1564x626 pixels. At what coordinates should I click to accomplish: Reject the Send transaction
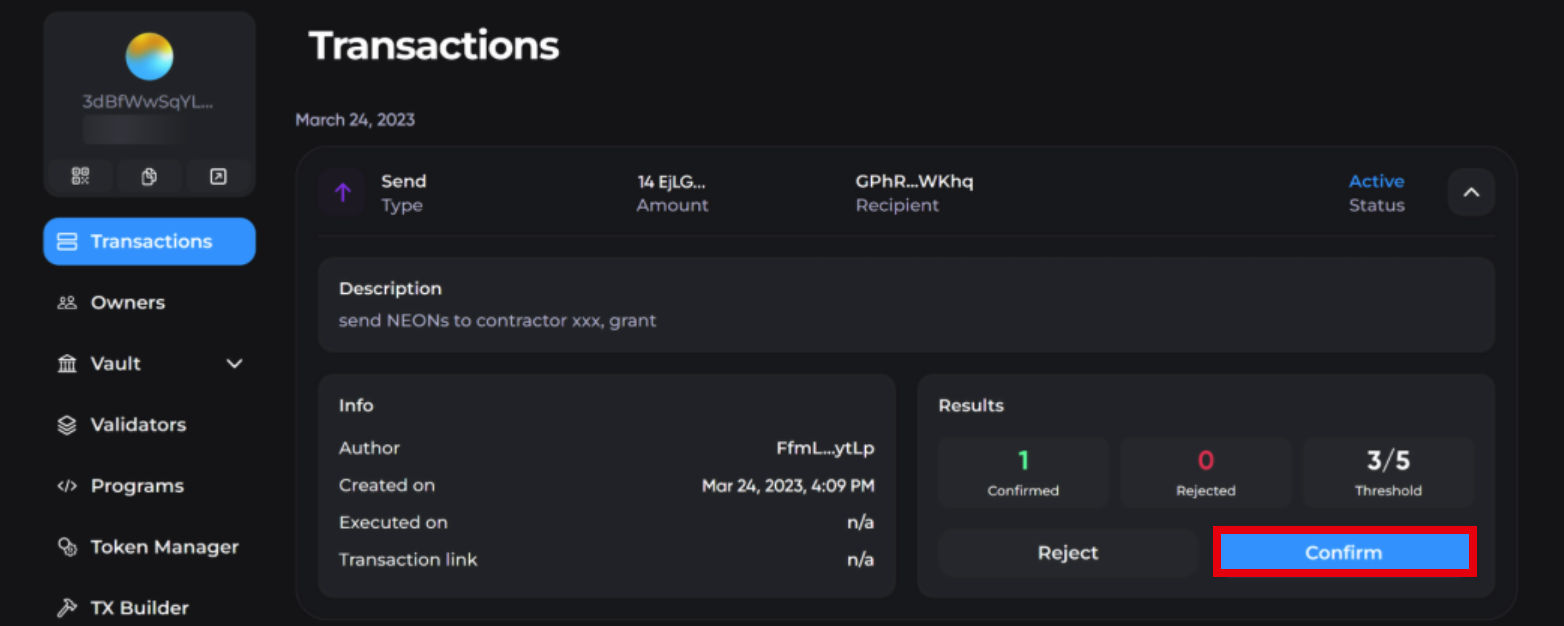click(x=1068, y=553)
